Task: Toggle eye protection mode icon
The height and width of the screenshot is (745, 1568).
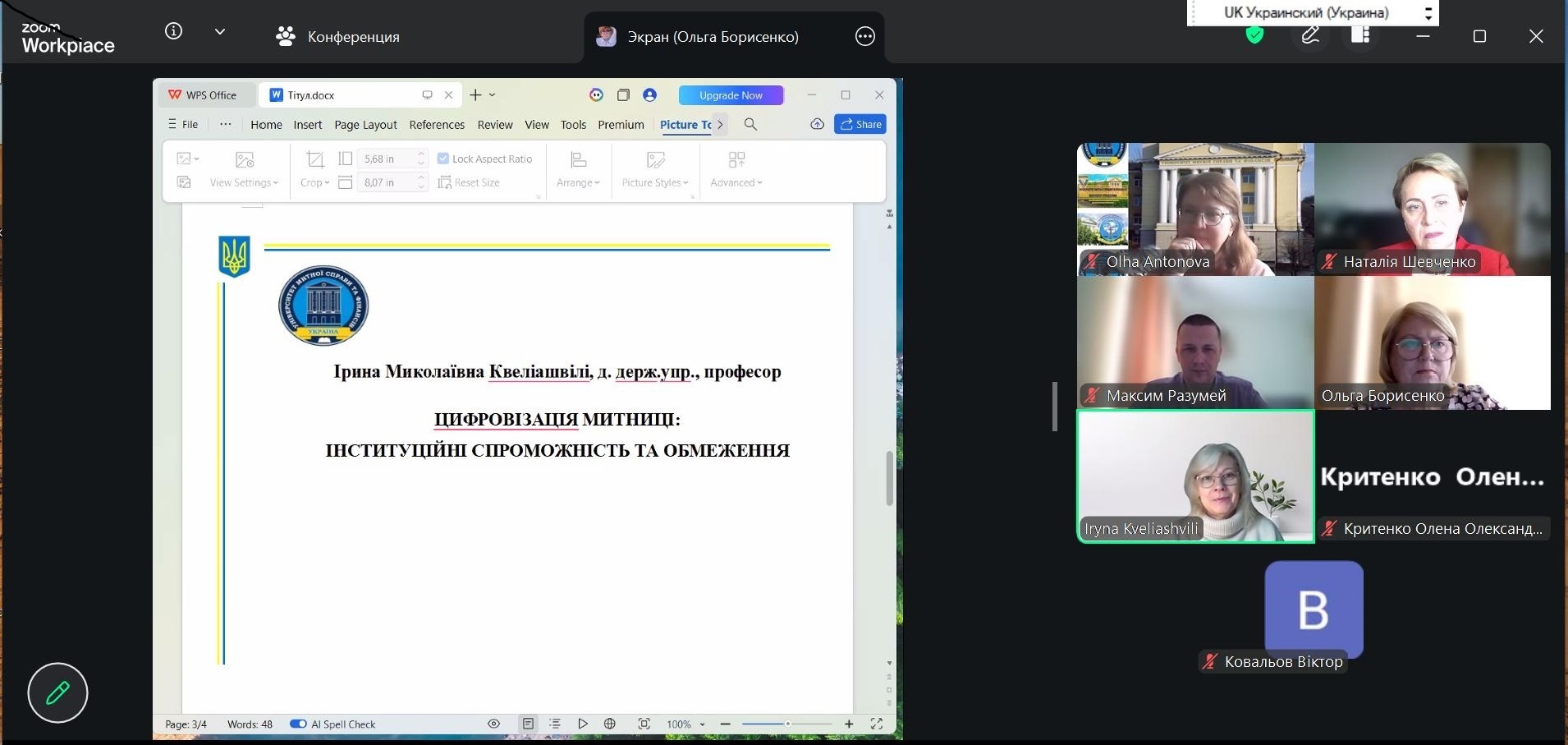Action: pos(493,724)
